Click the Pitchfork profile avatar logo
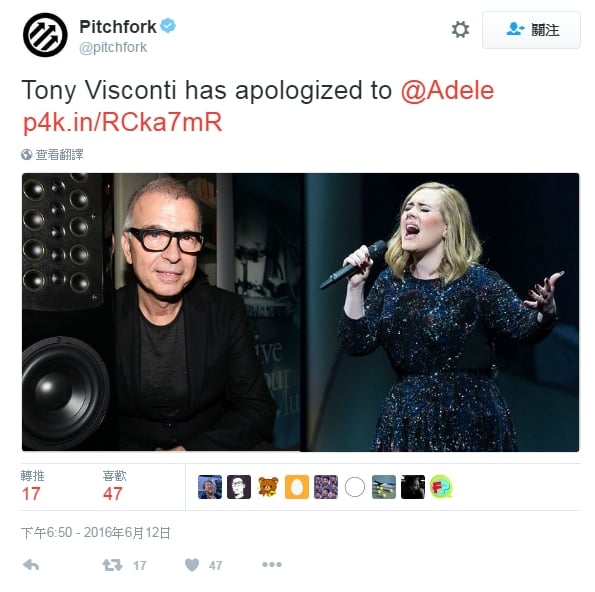 point(45,35)
